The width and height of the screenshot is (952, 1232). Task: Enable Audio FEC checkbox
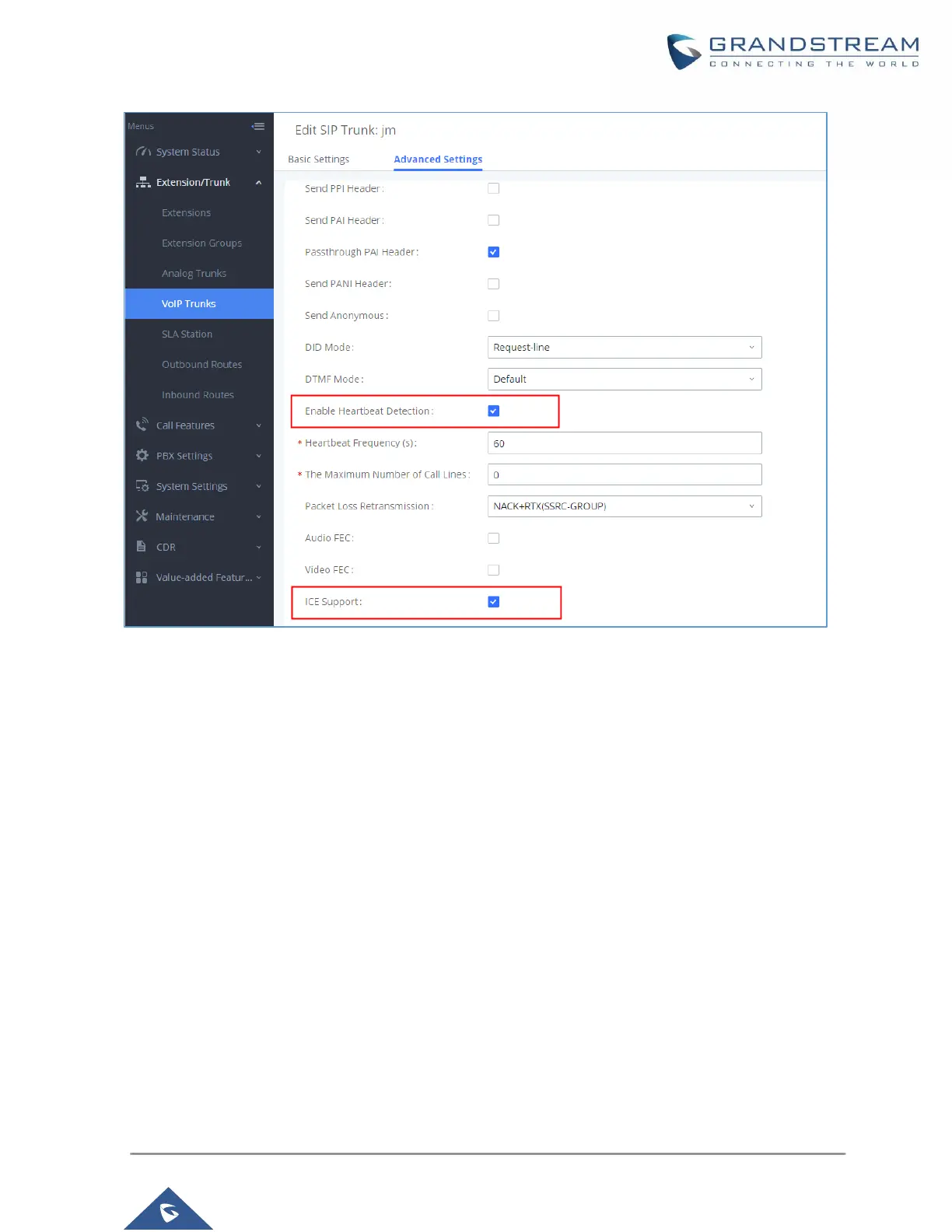(493, 538)
